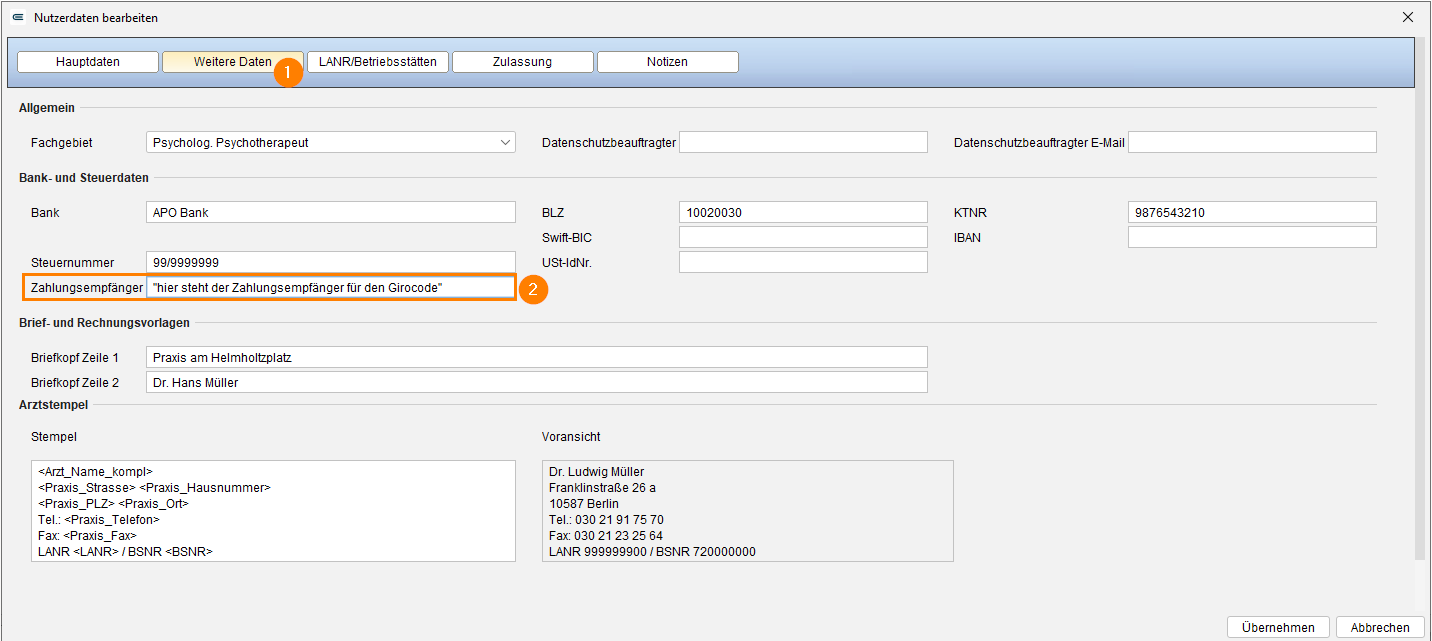Switch to the Weitere Daten tab
1432x641 pixels.
coord(233,62)
